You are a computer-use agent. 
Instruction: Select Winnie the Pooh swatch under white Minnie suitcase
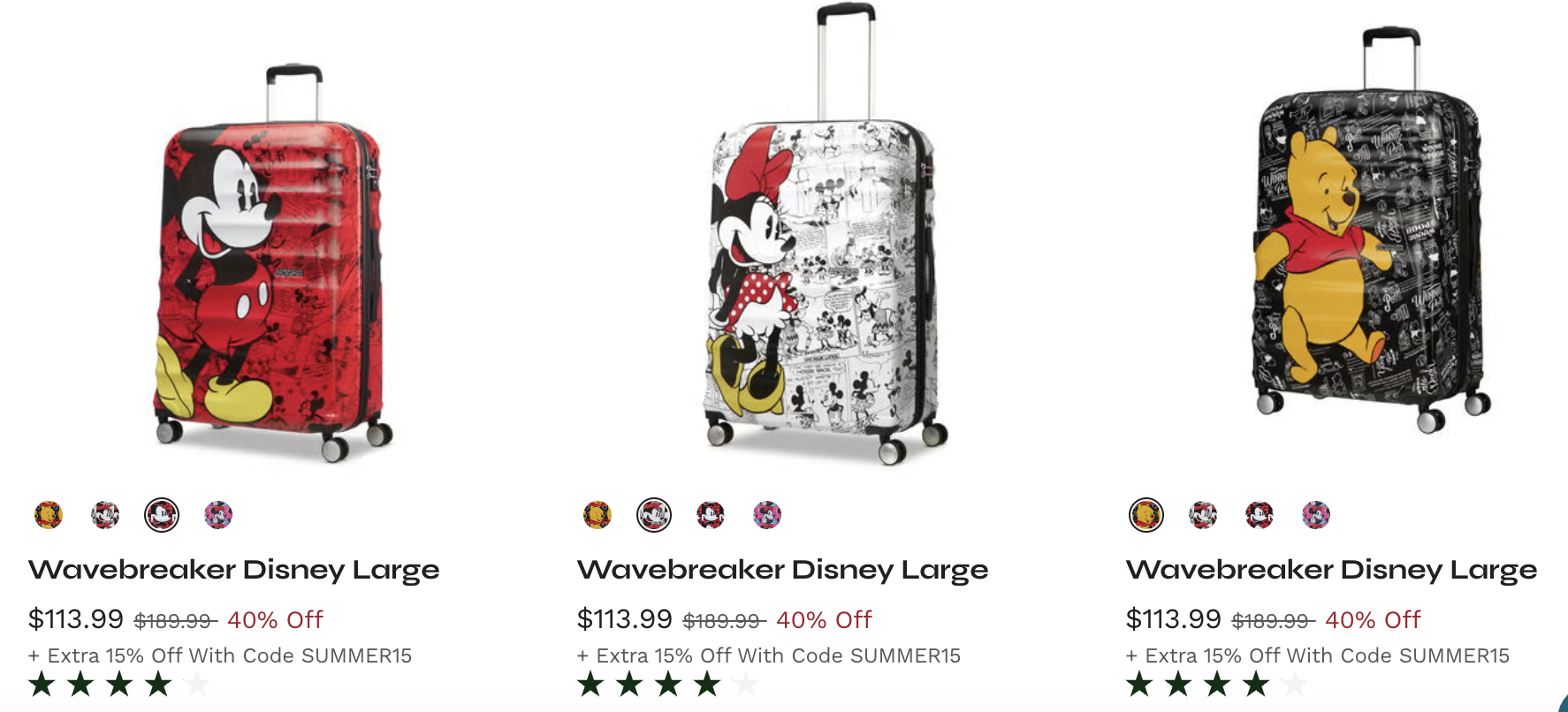[x=598, y=514]
